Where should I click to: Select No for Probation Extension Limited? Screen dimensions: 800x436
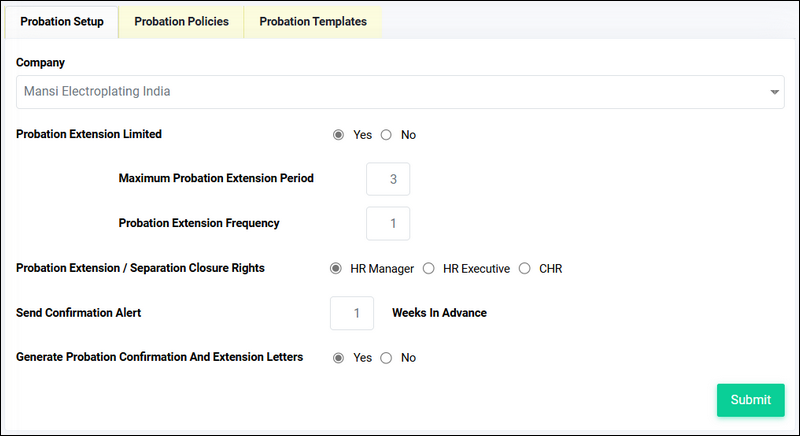tap(386, 135)
